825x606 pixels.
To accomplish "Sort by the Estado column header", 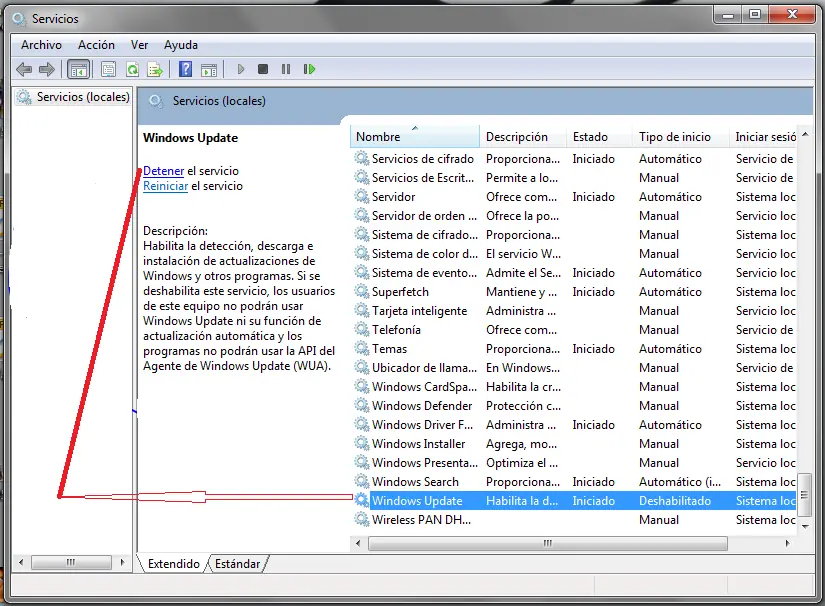I will pyautogui.click(x=599, y=137).
